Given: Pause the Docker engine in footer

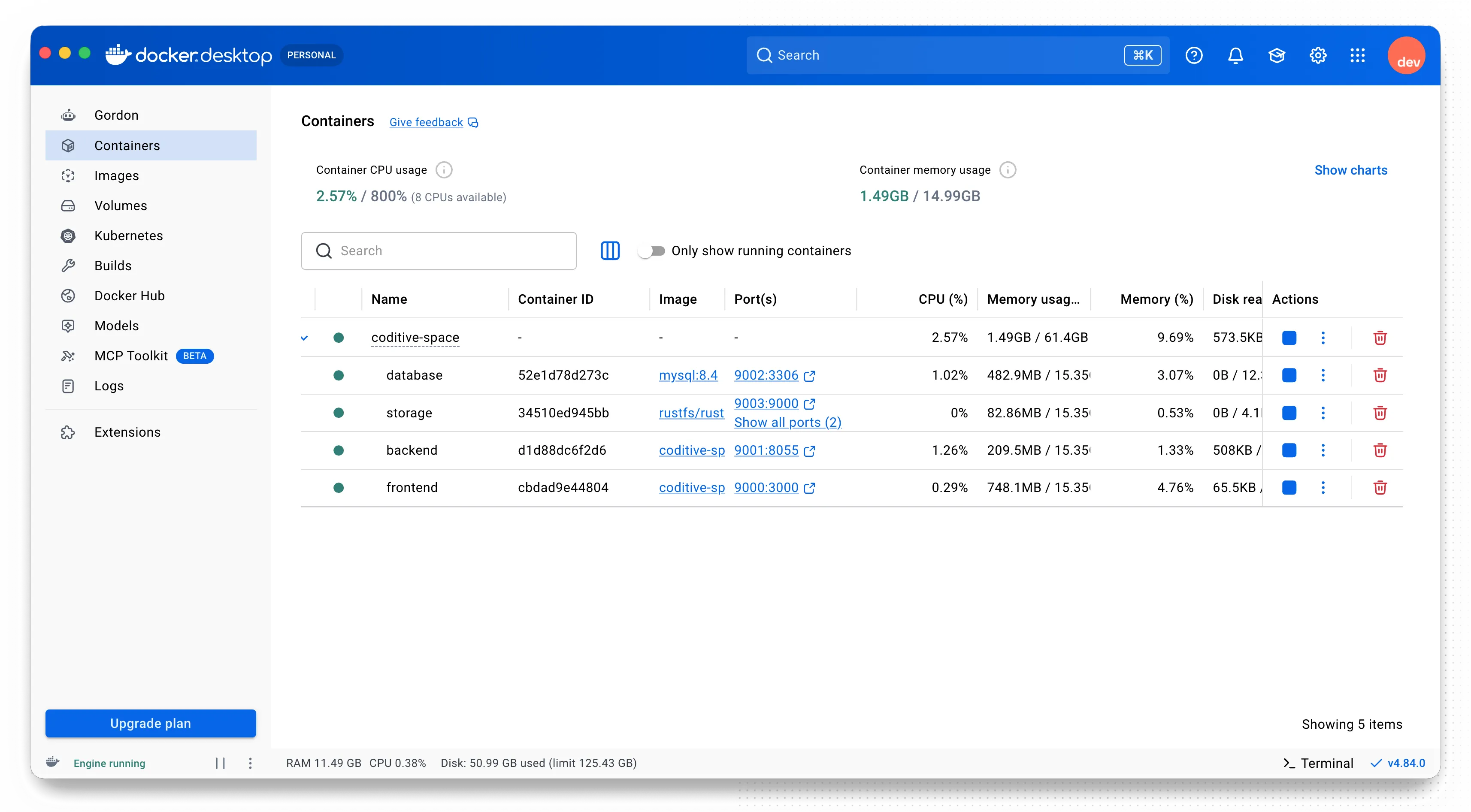Looking at the screenshot, I should click(x=221, y=763).
